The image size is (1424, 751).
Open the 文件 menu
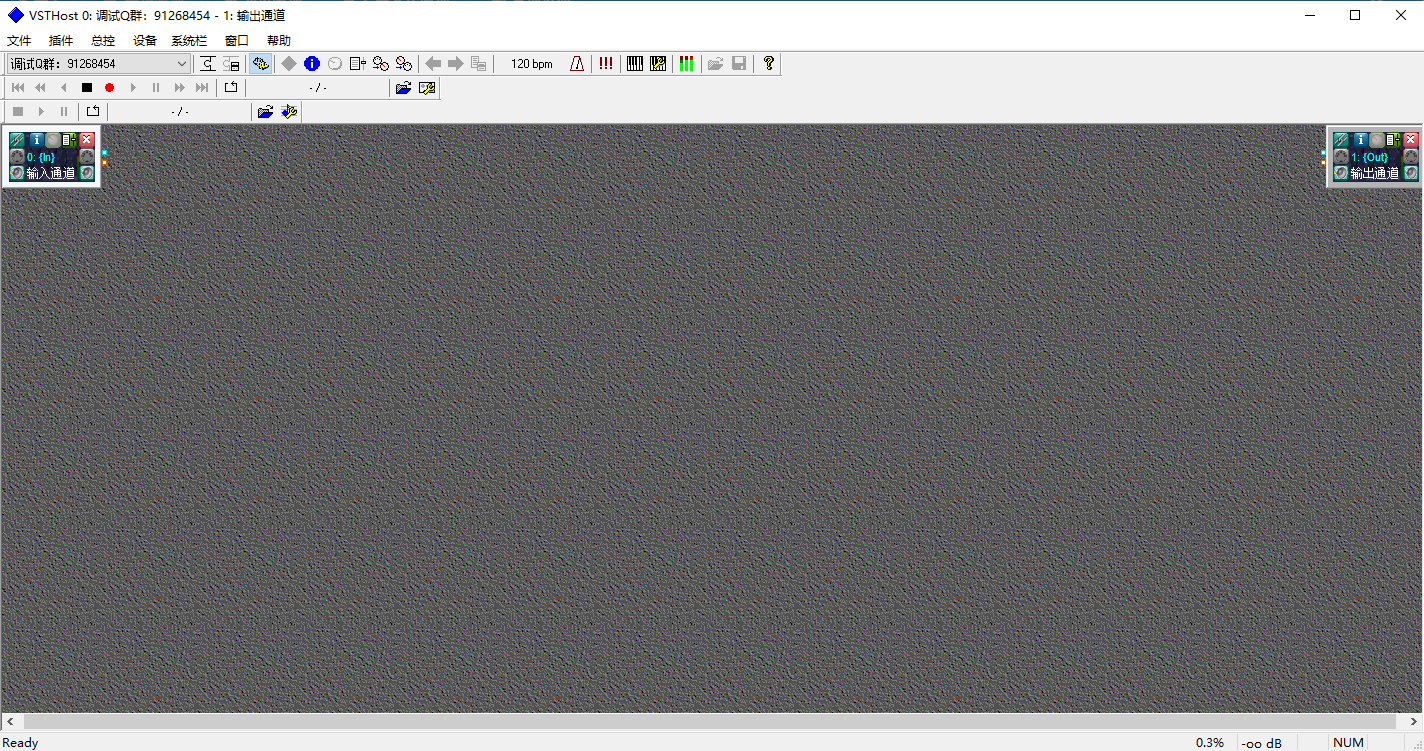pos(19,41)
